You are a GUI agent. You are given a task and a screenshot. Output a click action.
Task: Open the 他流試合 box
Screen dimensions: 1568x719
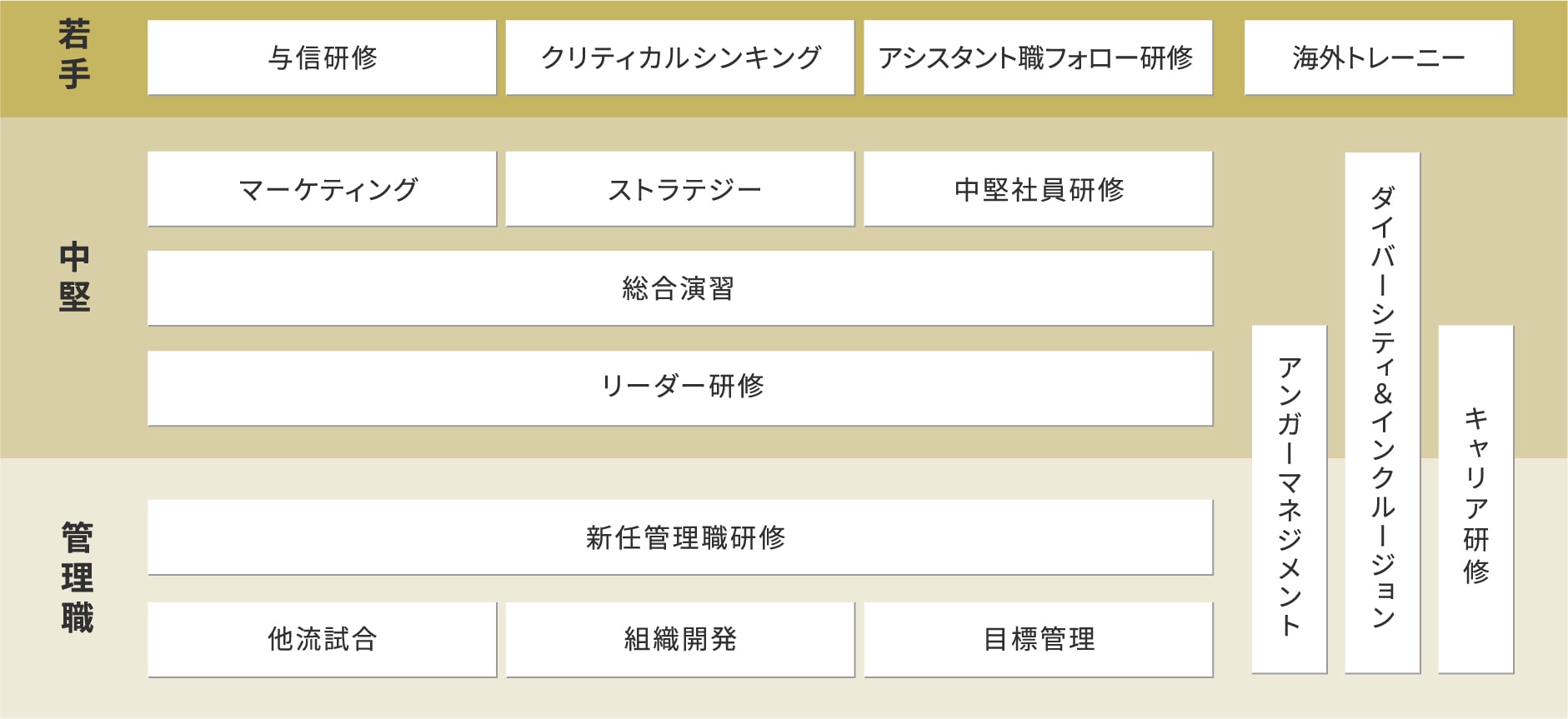click(322, 639)
